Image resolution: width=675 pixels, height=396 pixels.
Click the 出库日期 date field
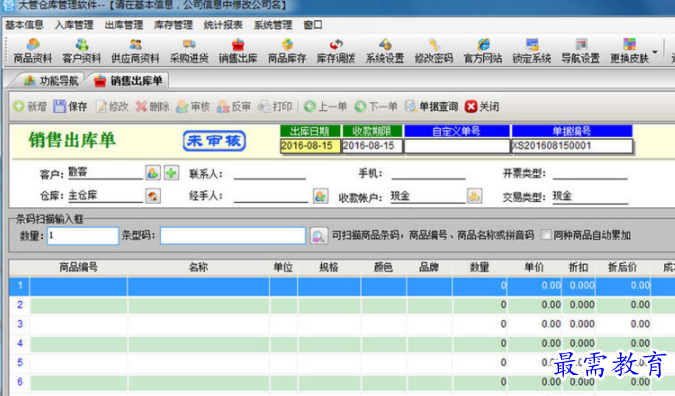pyautogui.click(x=310, y=146)
